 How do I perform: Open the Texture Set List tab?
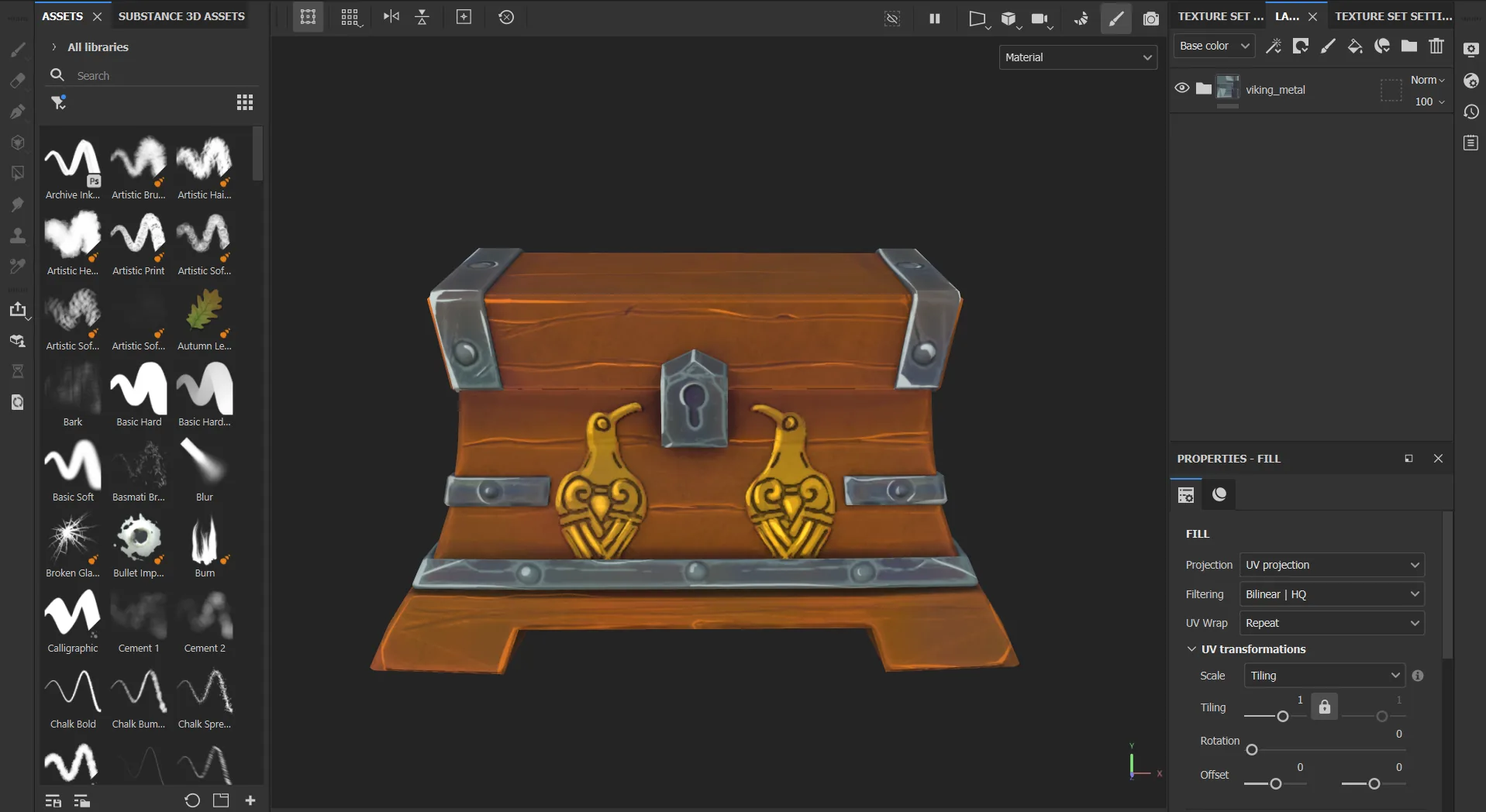pos(1220,16)
